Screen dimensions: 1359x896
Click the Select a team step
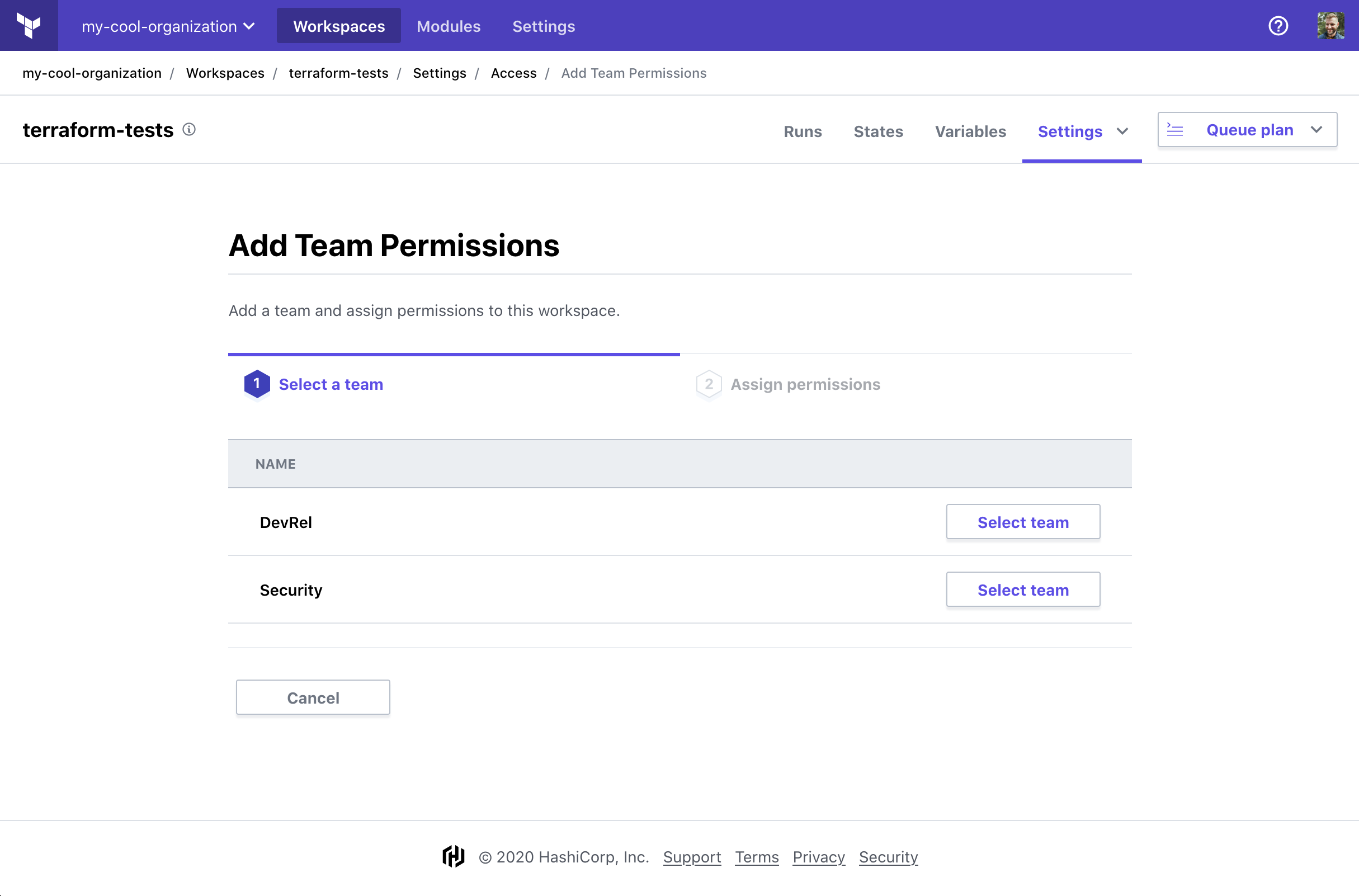[331, 384]
